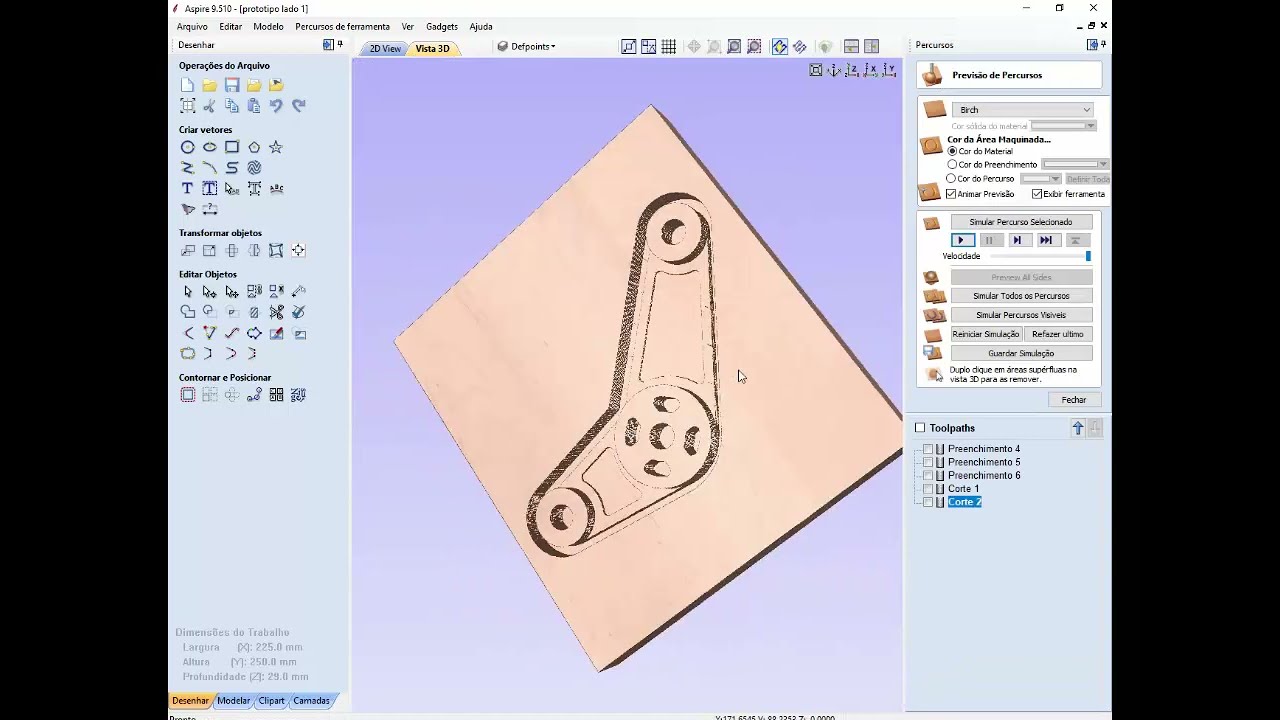
Task: Open the Arquivo menu
Action: coord(192,27)
